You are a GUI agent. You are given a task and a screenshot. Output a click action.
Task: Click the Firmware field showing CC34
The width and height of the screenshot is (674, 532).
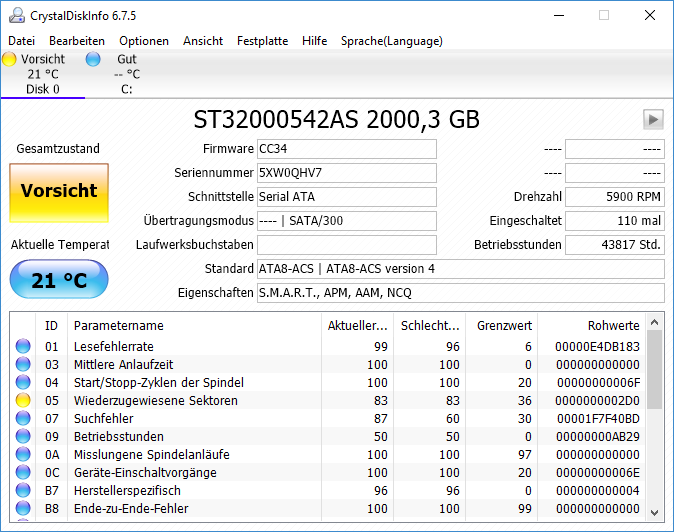point(347,149)
